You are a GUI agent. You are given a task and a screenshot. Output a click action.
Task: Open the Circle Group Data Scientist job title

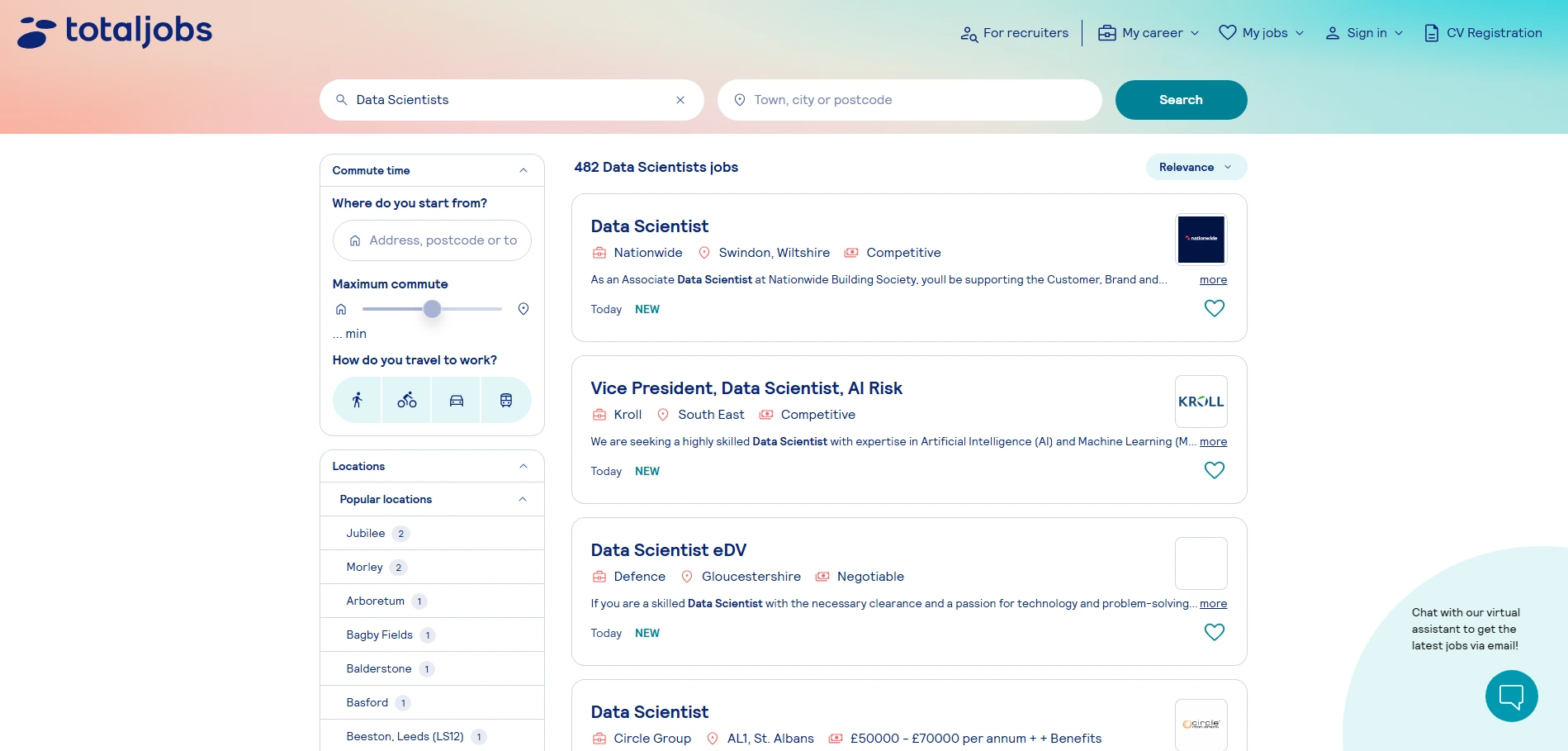(x=649, y=712)
